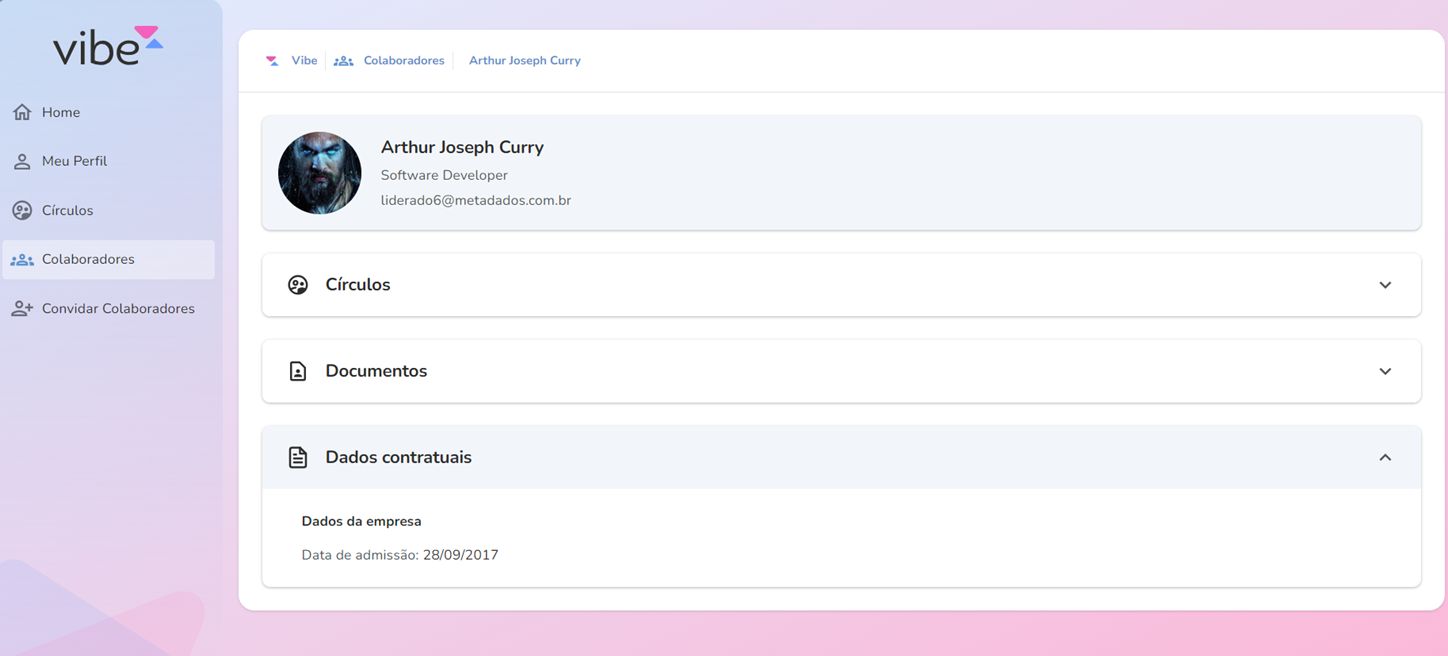Click the Dados contratuais panel title

(x=398, y=457)
